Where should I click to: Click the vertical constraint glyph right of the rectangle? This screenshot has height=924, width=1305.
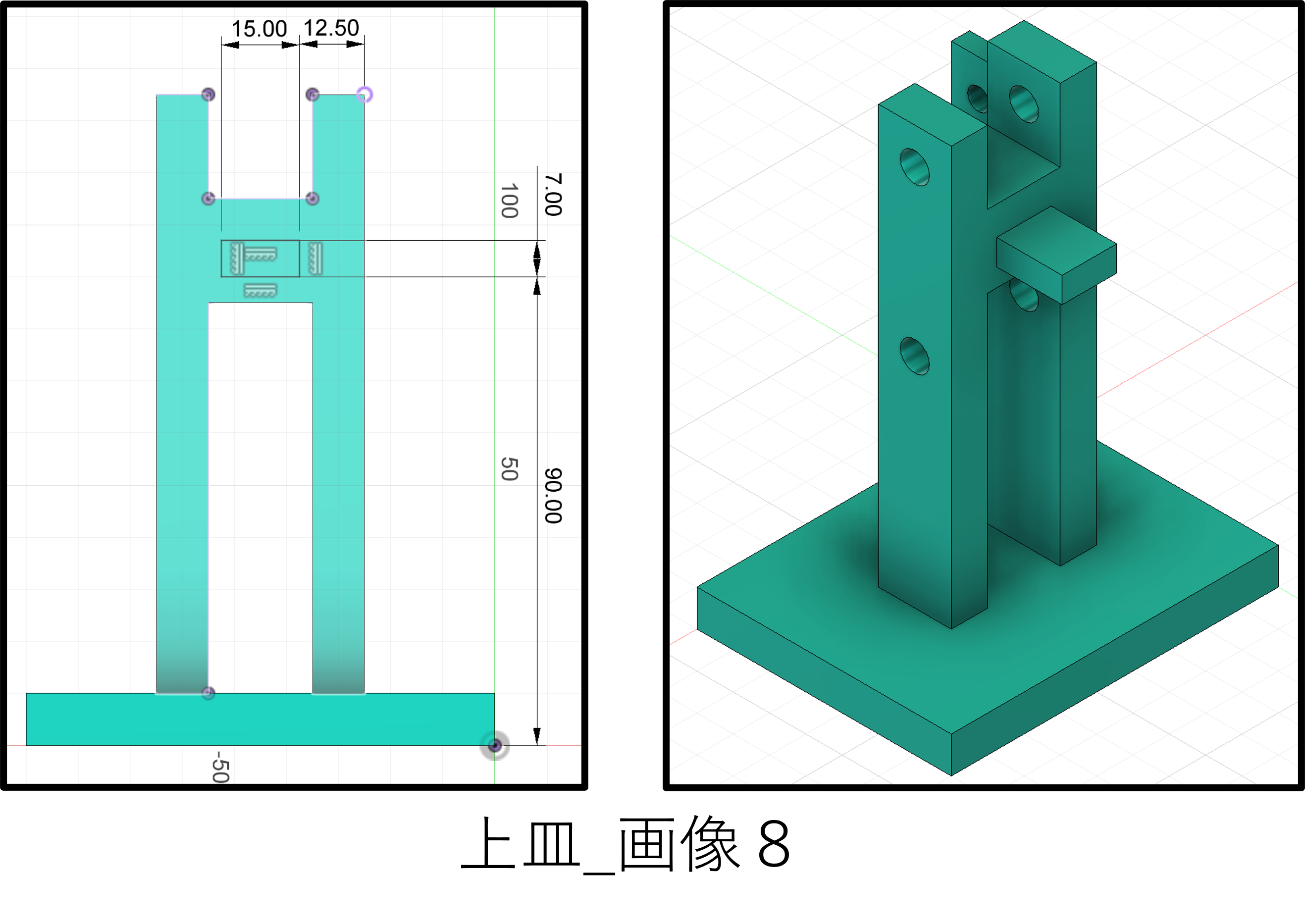(x=315, y=258)
